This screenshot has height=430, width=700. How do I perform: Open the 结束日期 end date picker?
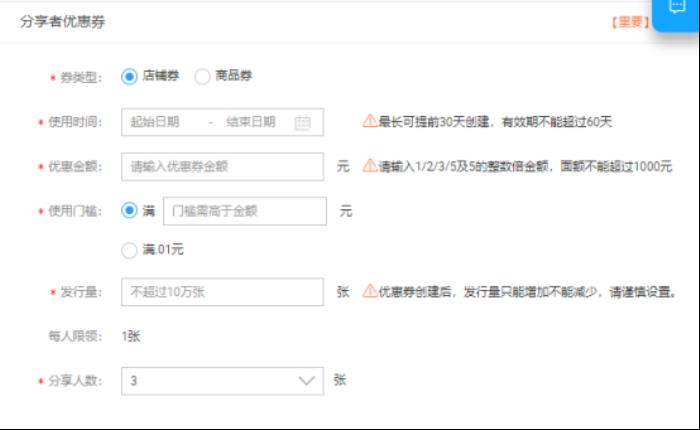251,122
